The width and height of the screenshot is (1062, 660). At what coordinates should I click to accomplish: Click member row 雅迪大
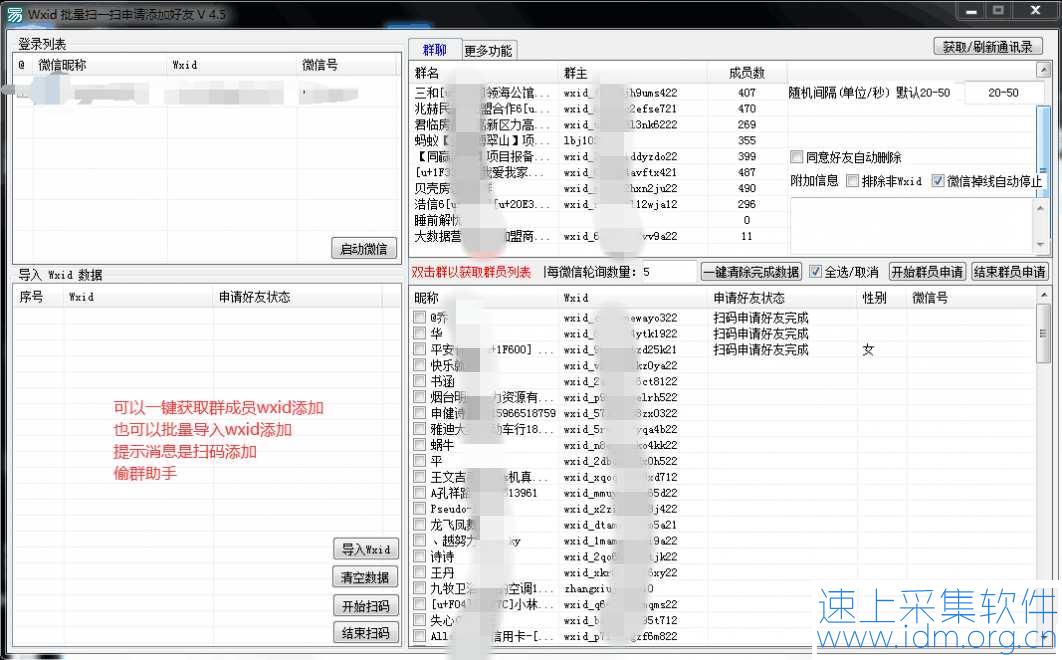click(x=724, y=429)
